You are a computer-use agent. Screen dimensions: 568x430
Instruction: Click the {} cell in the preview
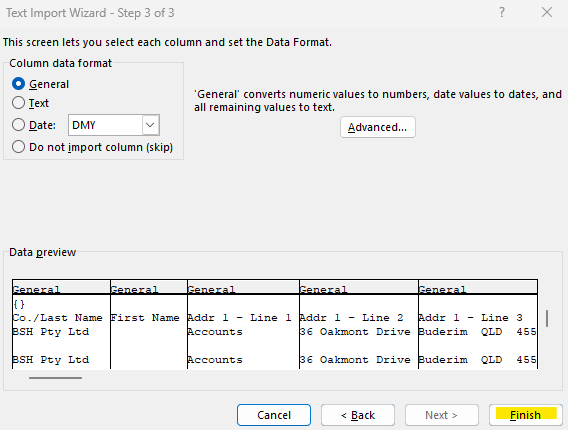pyautogui.click(x=19, y=304)
